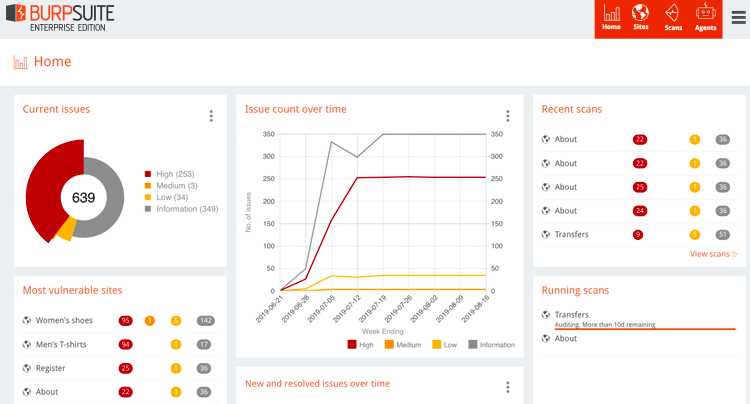Click the 94 high issues badge

click(125, 344)
